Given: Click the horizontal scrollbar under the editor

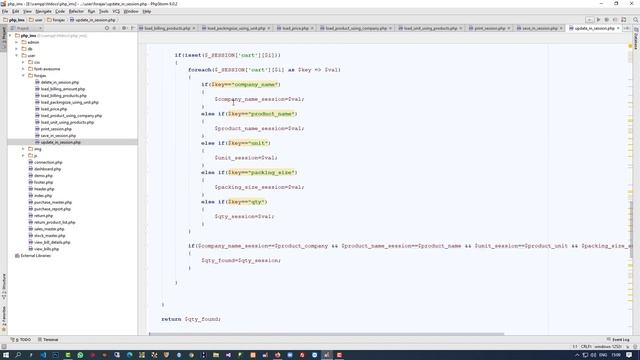Looking at the screenshot, I should click(327, 334).
